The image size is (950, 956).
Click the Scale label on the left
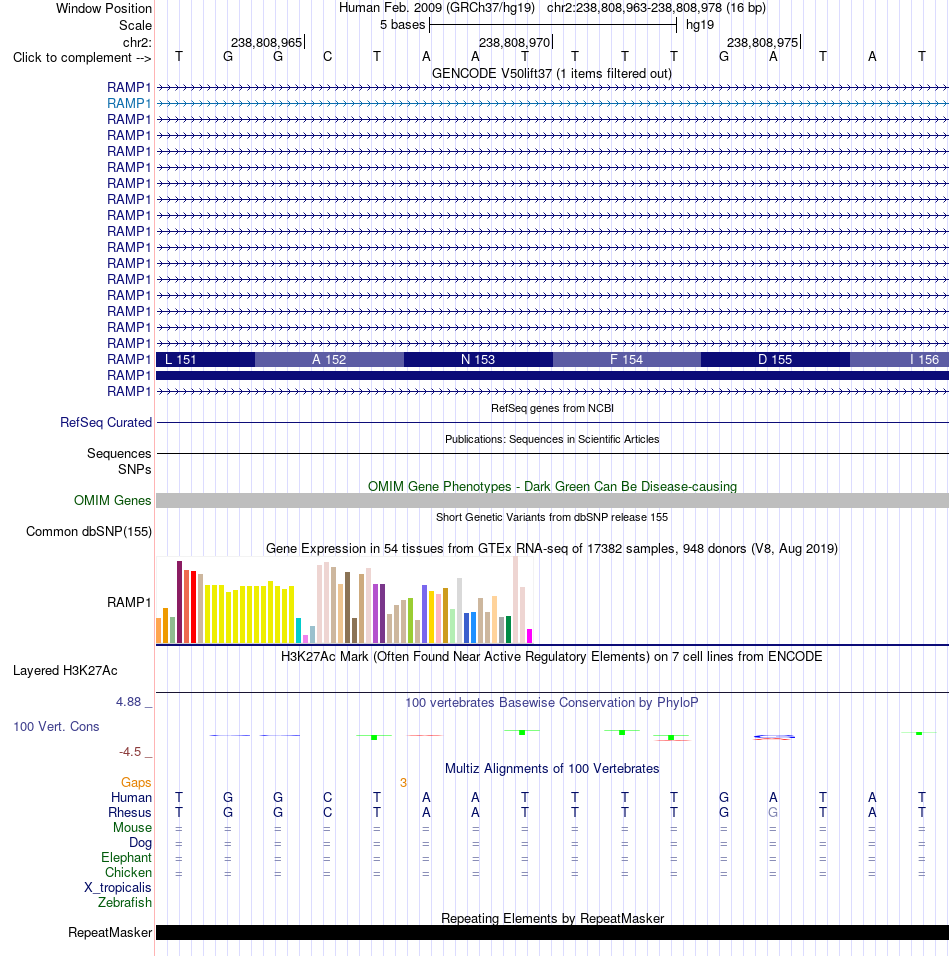[x=135, y=26]
